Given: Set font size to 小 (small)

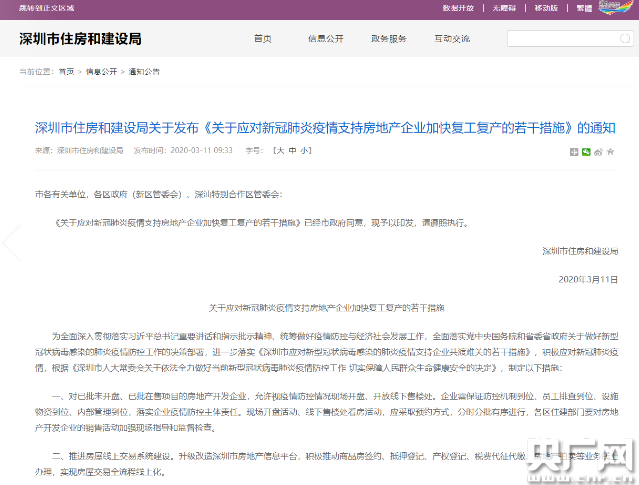Looking at the screenshot, I should [x=305, y=150].
